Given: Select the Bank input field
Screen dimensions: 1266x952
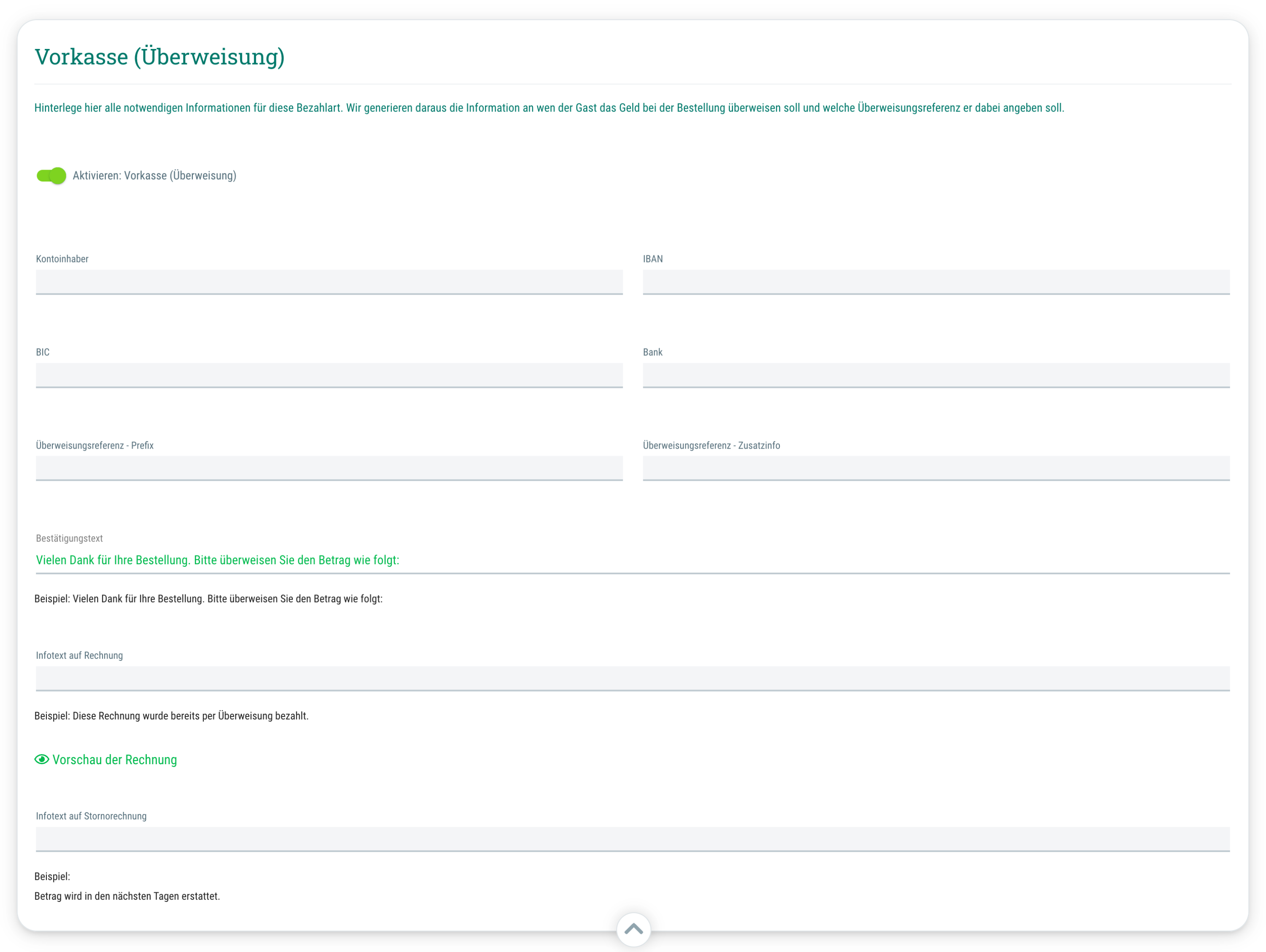Looking at the screenshot, I should point(936,376).
